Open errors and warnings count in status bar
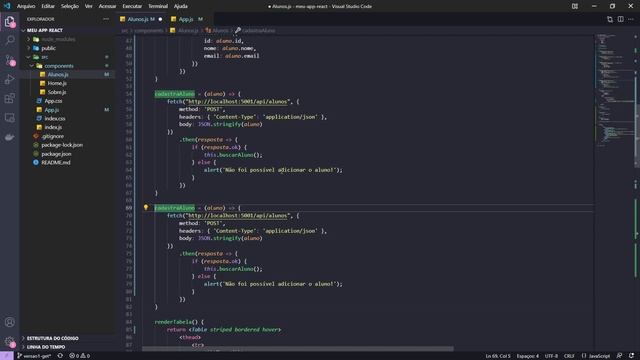Screen dimensions: 640x360 (79, 356)
